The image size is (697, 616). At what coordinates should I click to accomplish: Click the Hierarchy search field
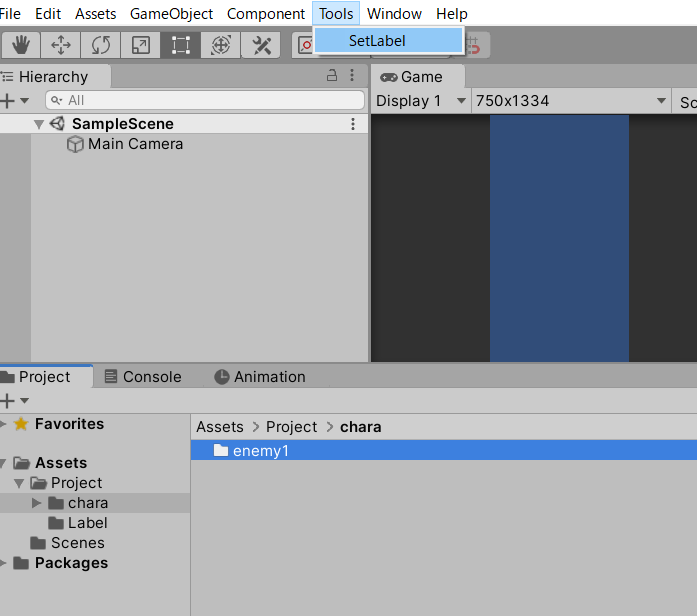click(x=205, y=100)
